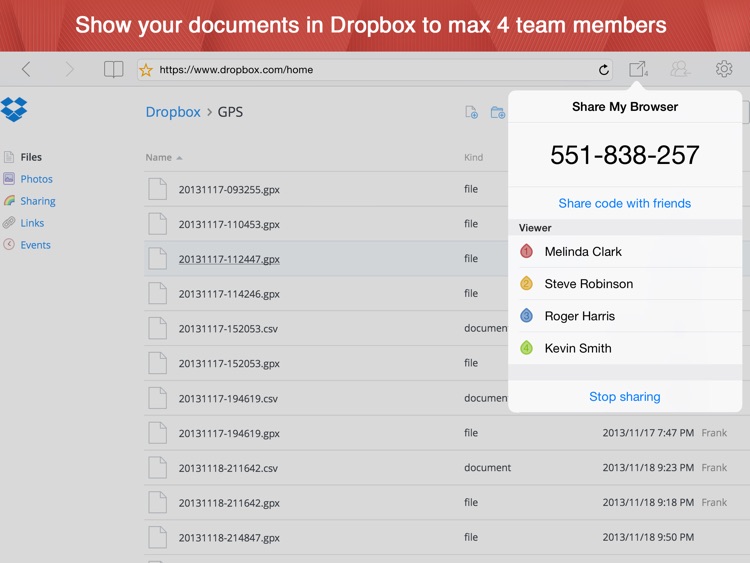This screenshot has width=750, height=563.
Task: Open file 20131118-211642.csv
Action: pyautogui.click(x=228, y=468)
